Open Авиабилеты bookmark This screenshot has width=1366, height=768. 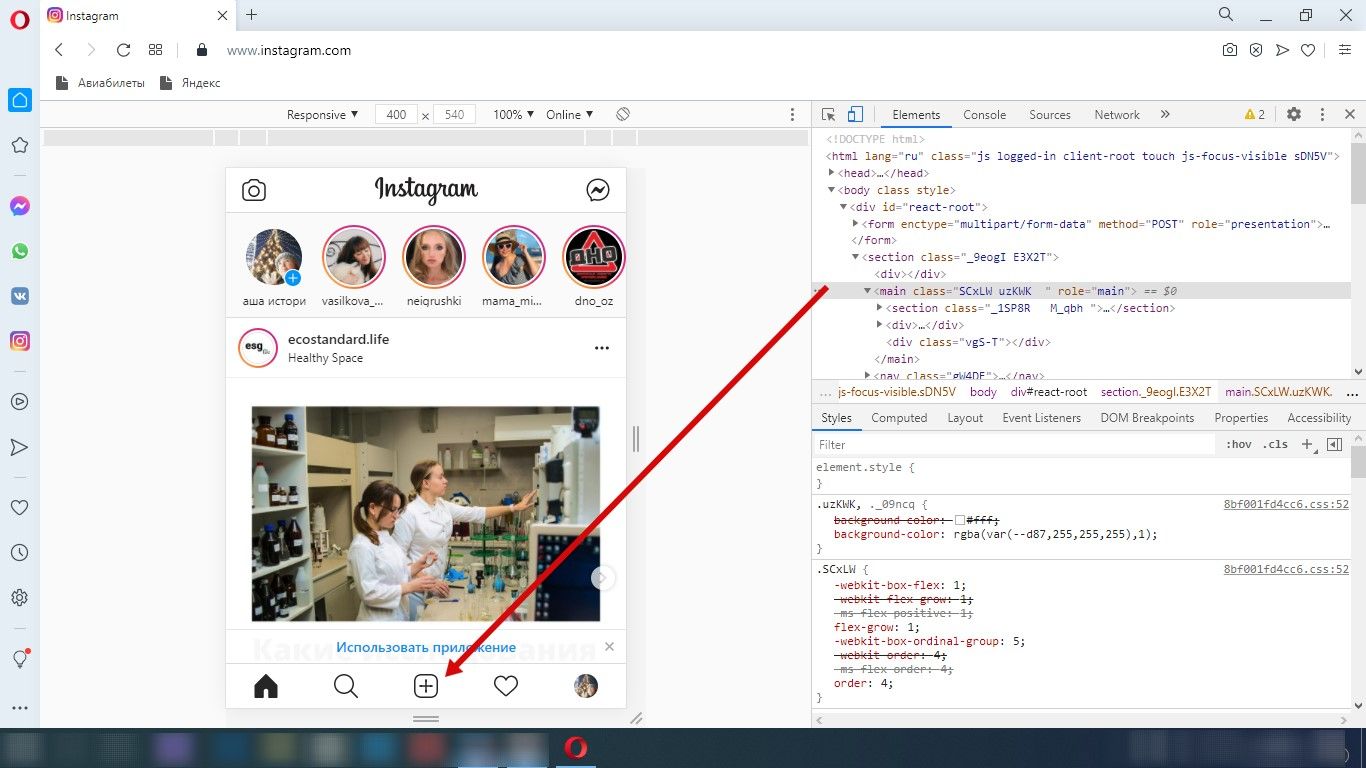100,83
